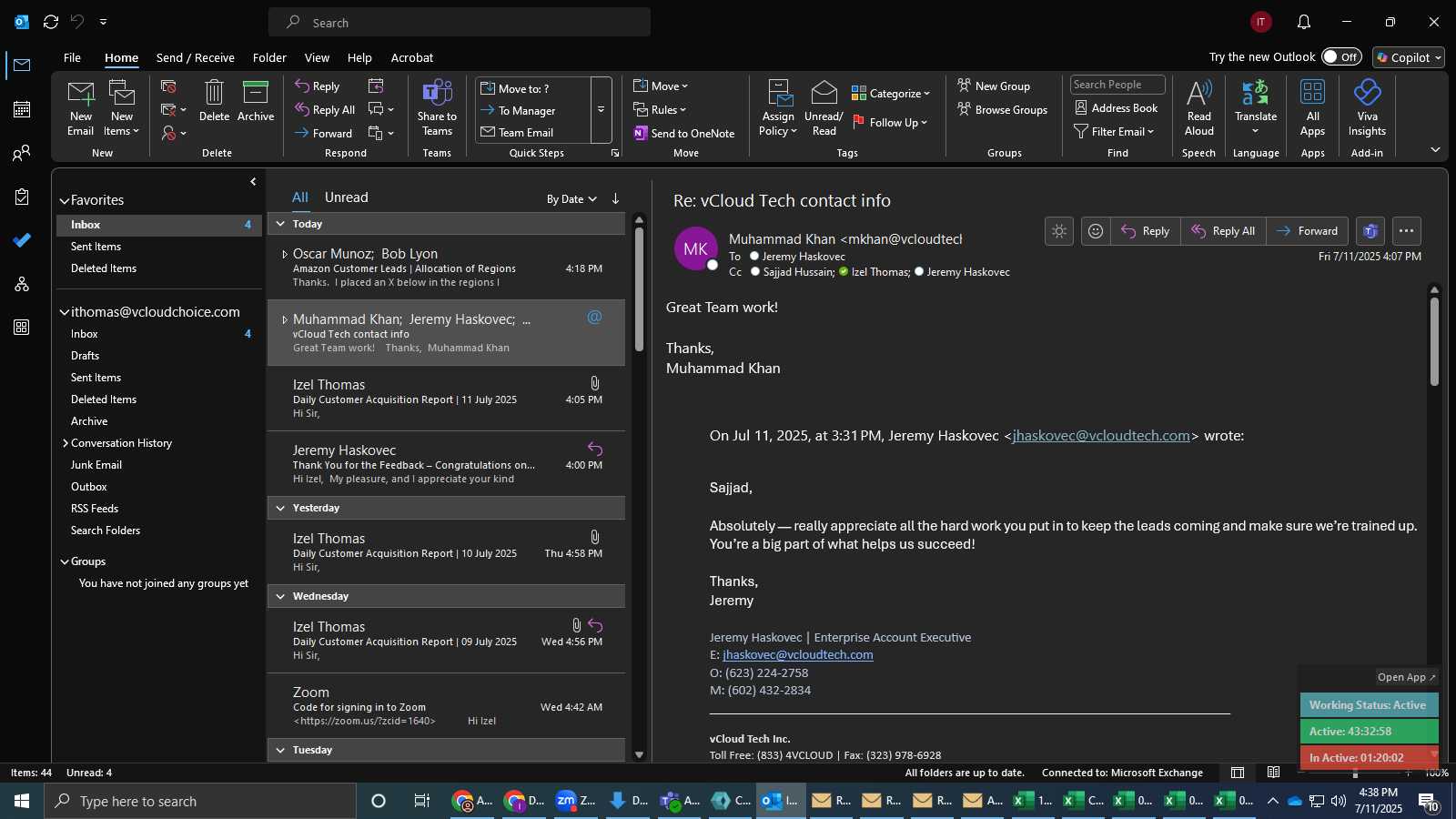The image size is (1456, 819).
Task: Click Send to OneNote
Action: tap(684, 133)
